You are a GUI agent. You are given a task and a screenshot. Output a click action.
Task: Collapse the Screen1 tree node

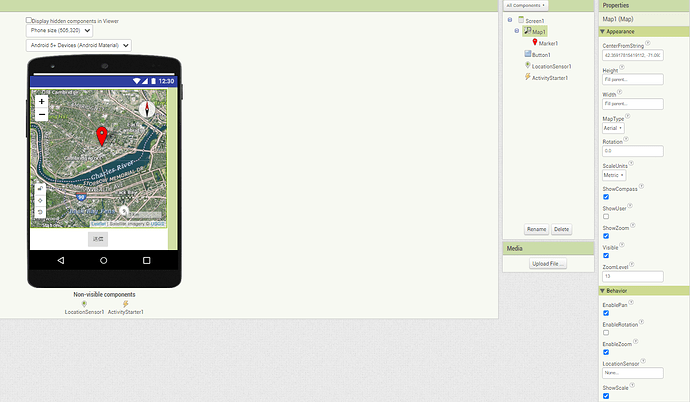click(510, 20)
